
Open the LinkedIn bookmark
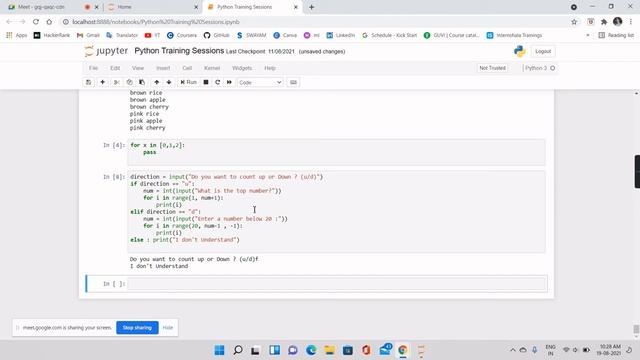pos(341,36)
